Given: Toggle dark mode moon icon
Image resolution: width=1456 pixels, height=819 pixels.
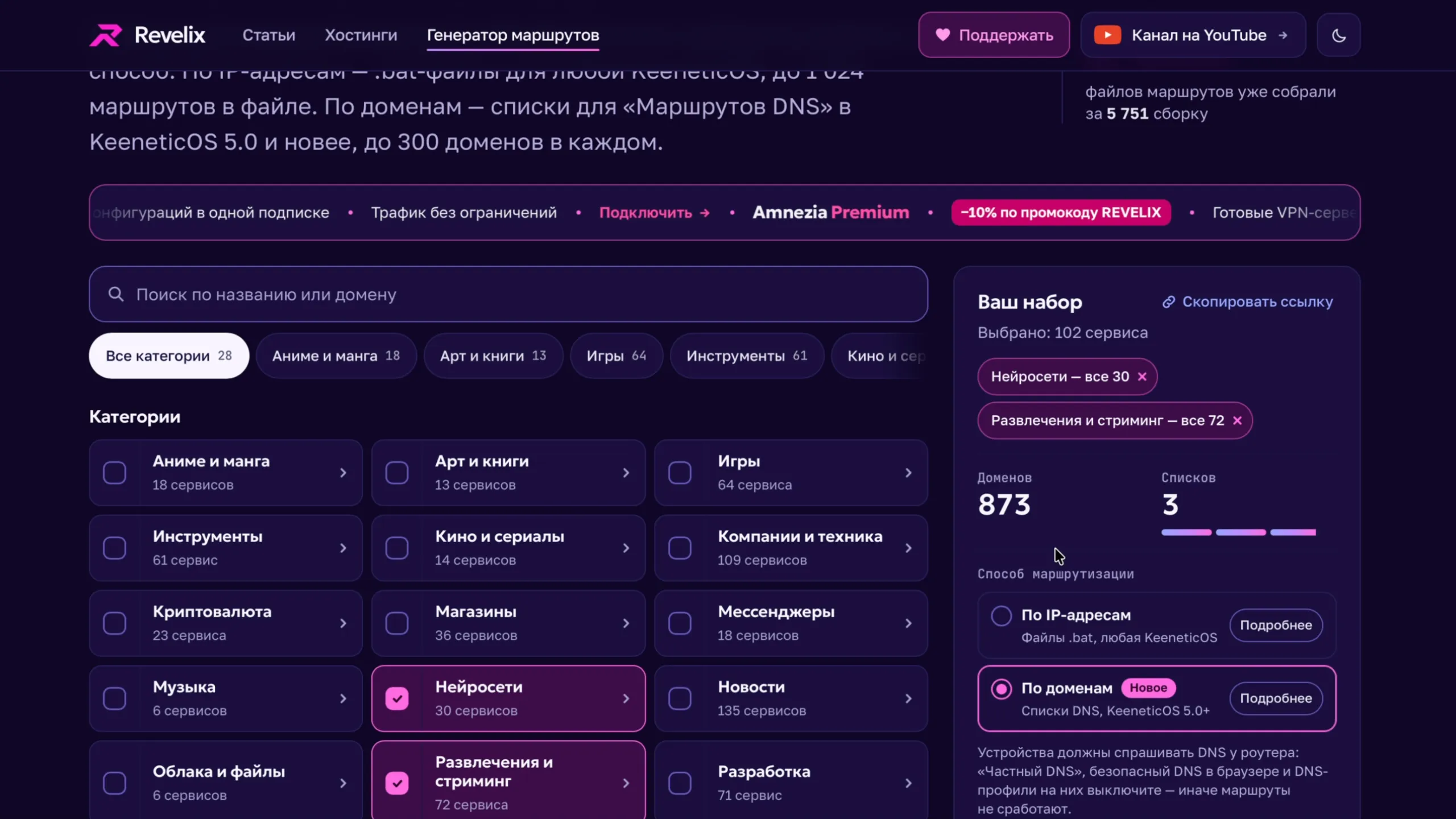Looking at the screenshot, I should (1339, 35).
